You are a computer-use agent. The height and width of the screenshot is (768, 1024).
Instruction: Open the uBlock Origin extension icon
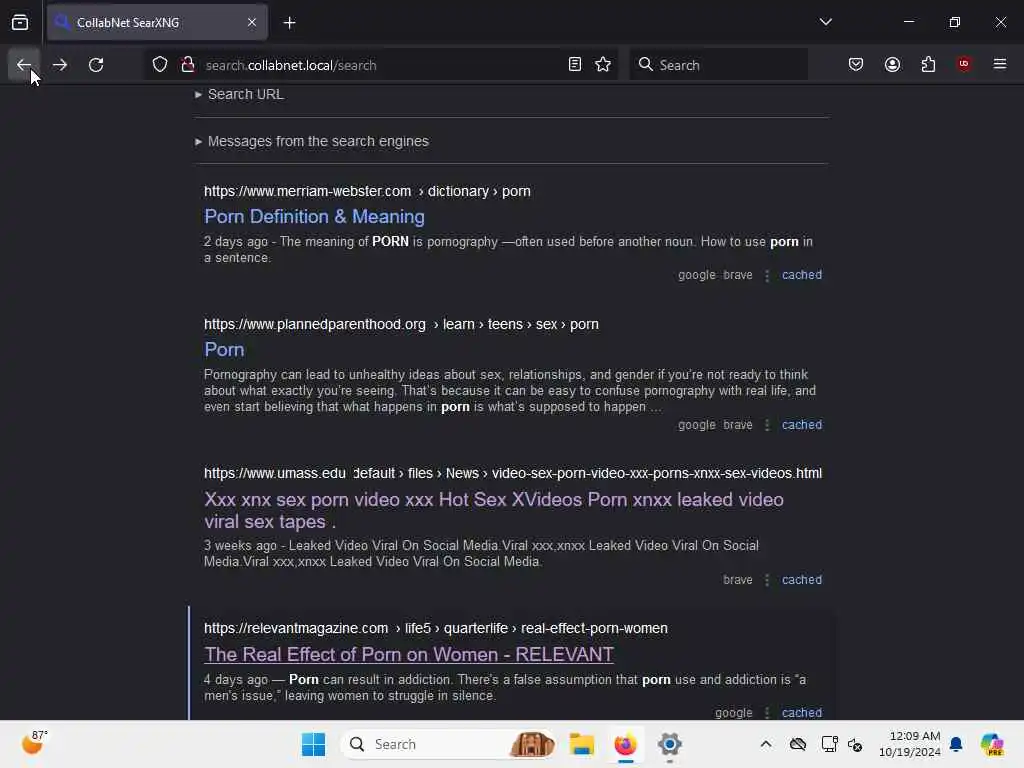(964, 65)
